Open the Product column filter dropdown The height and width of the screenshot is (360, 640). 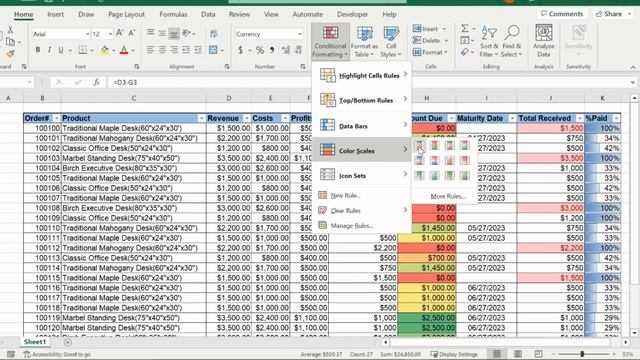pyautogui.click(x=201, y=118)
